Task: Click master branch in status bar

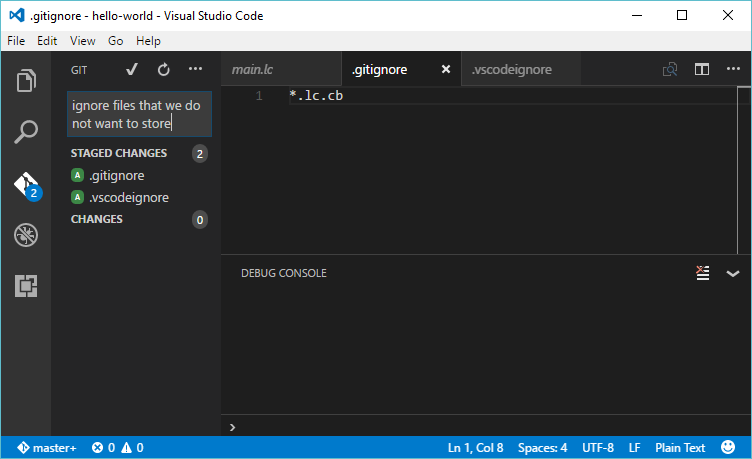Action: 46,448
